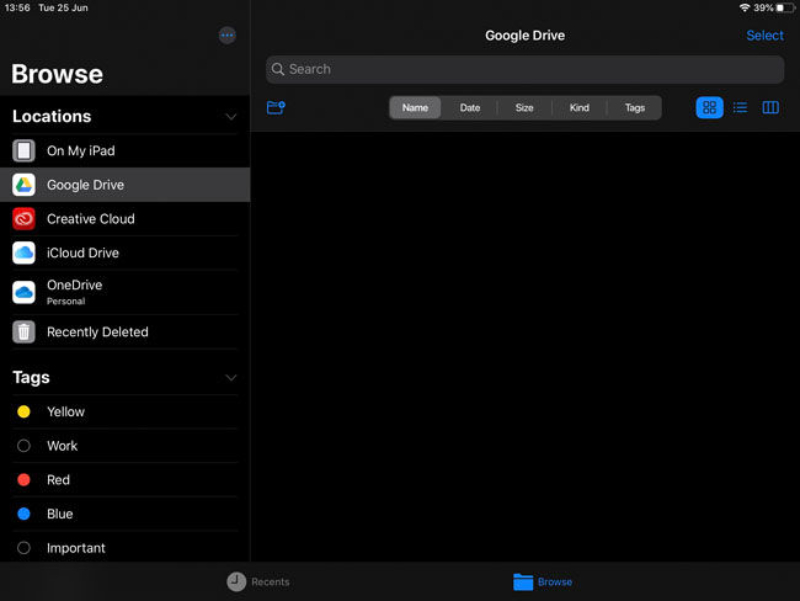Switch to grid icon view
The height and width of the screenshot is (601, 800).
[x=709, y=108]
